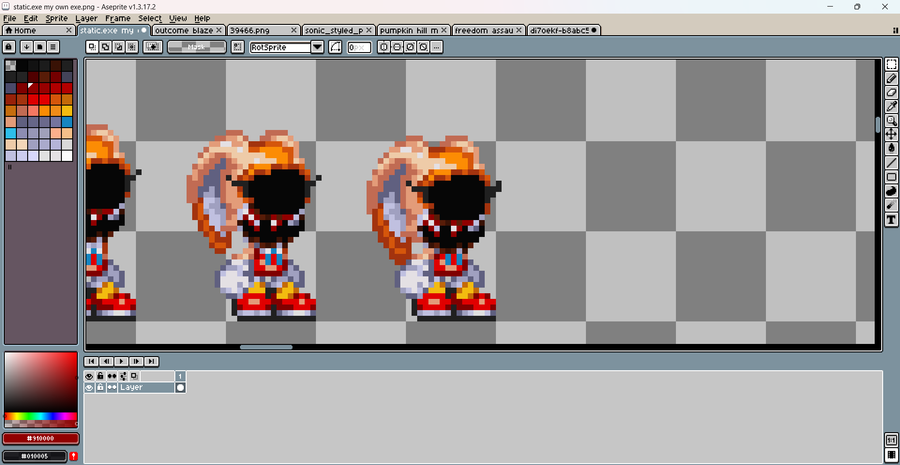Choose the Text tool
This screenshot has width=900, height=465.
coord(891,219)
